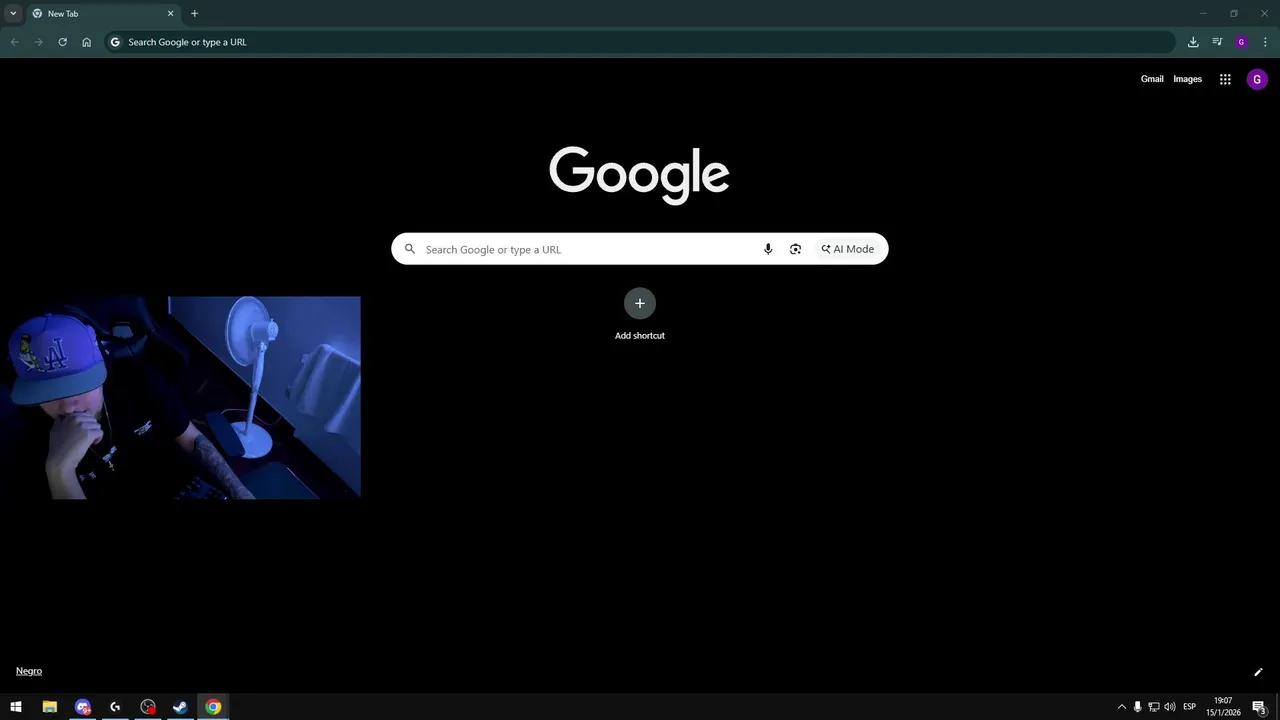The width and height of the screenshot is (1280, 720).
Task: Open the Windows Start menu
Action: (x=16, y=707)
